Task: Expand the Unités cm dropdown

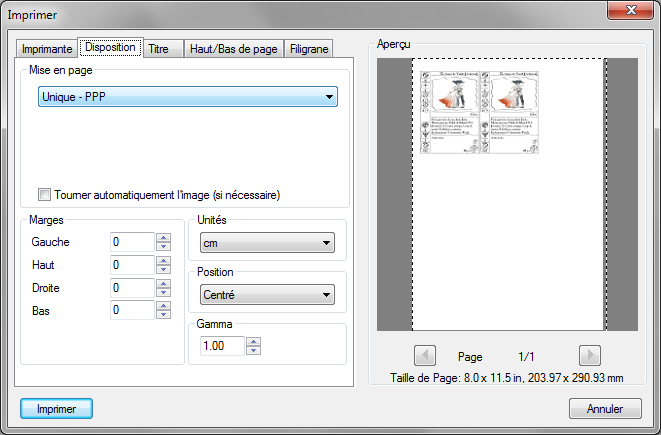Action: pyautogui.click(x=265, y=243)
